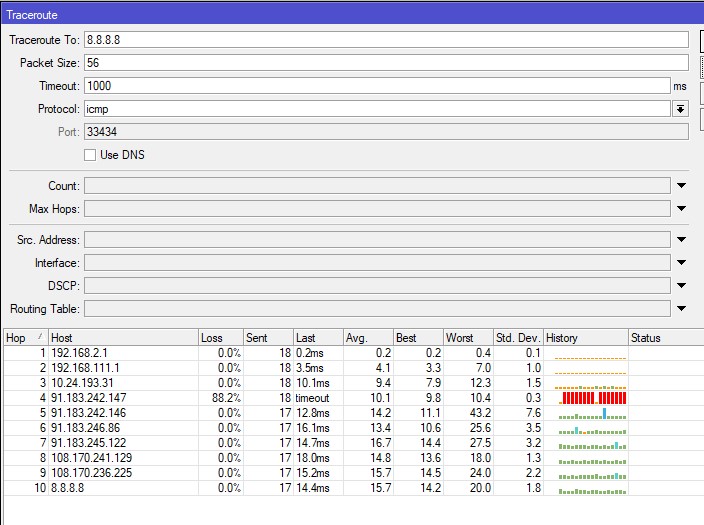The width and height of the screenshot is (704, 525).
Task: Click the history graph for 91.183.242.146
Action: (x=593, y=413)
